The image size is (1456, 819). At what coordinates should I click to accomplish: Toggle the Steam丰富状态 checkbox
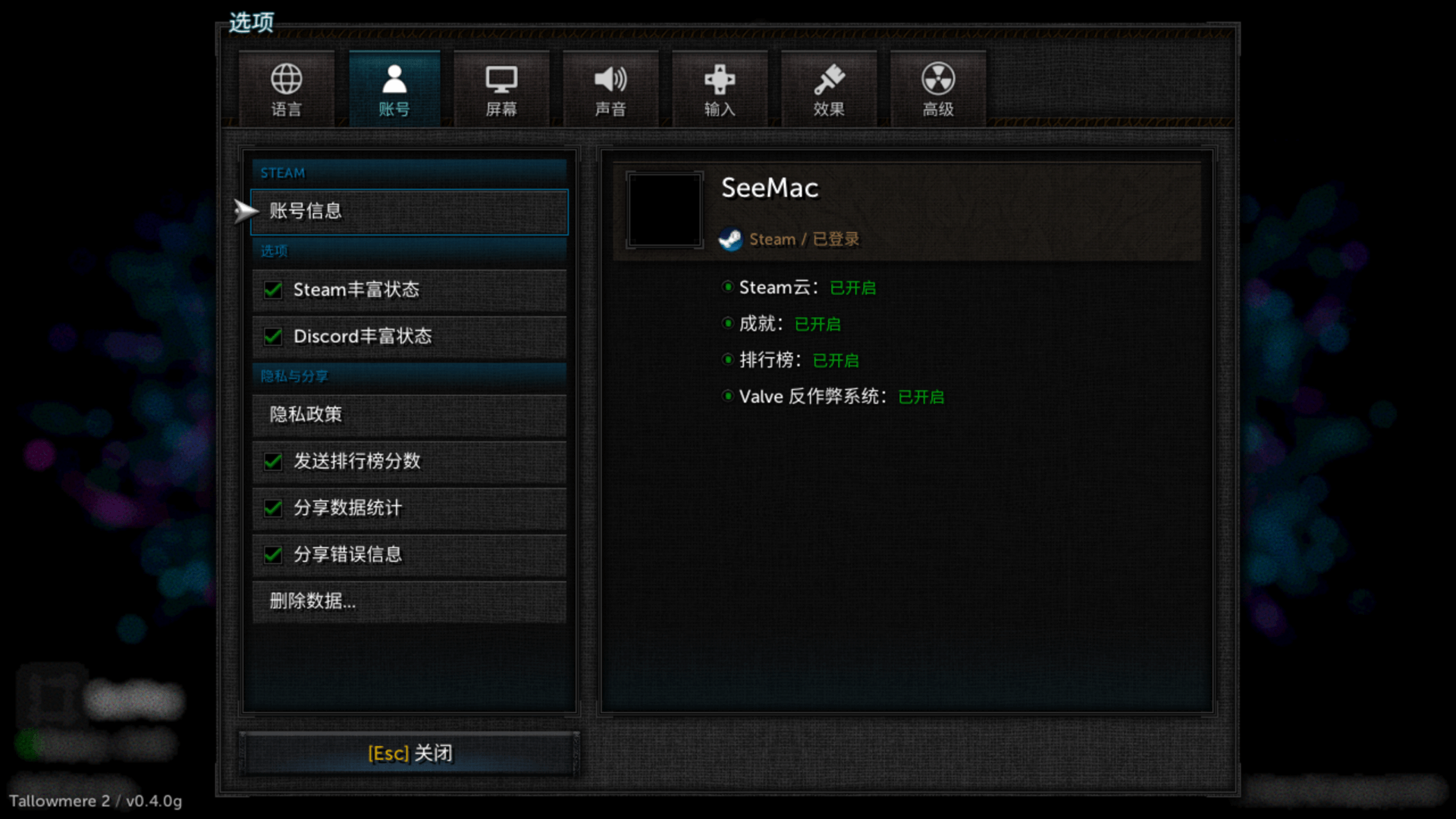273,290
